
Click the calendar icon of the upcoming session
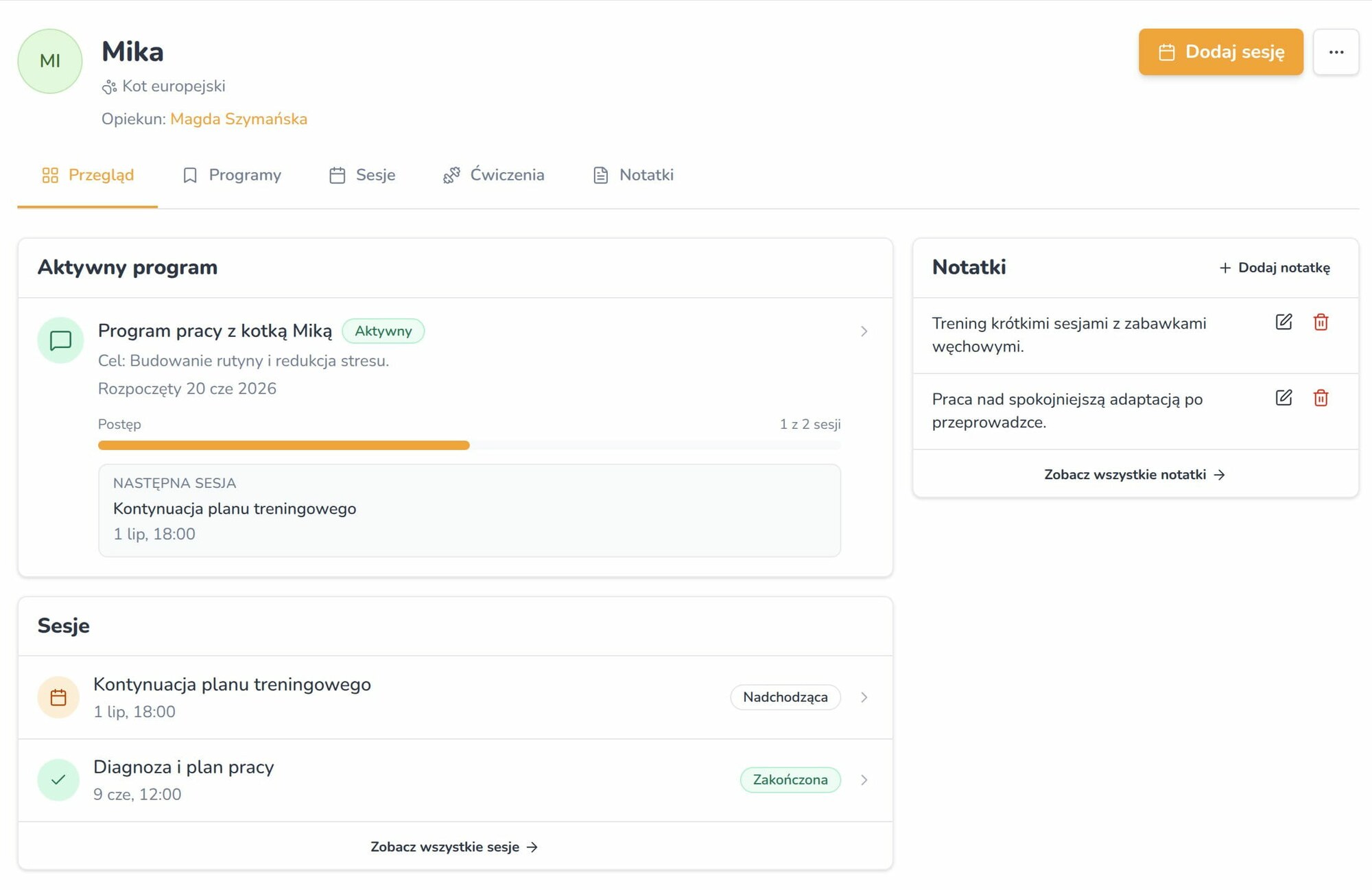[58, 697]
